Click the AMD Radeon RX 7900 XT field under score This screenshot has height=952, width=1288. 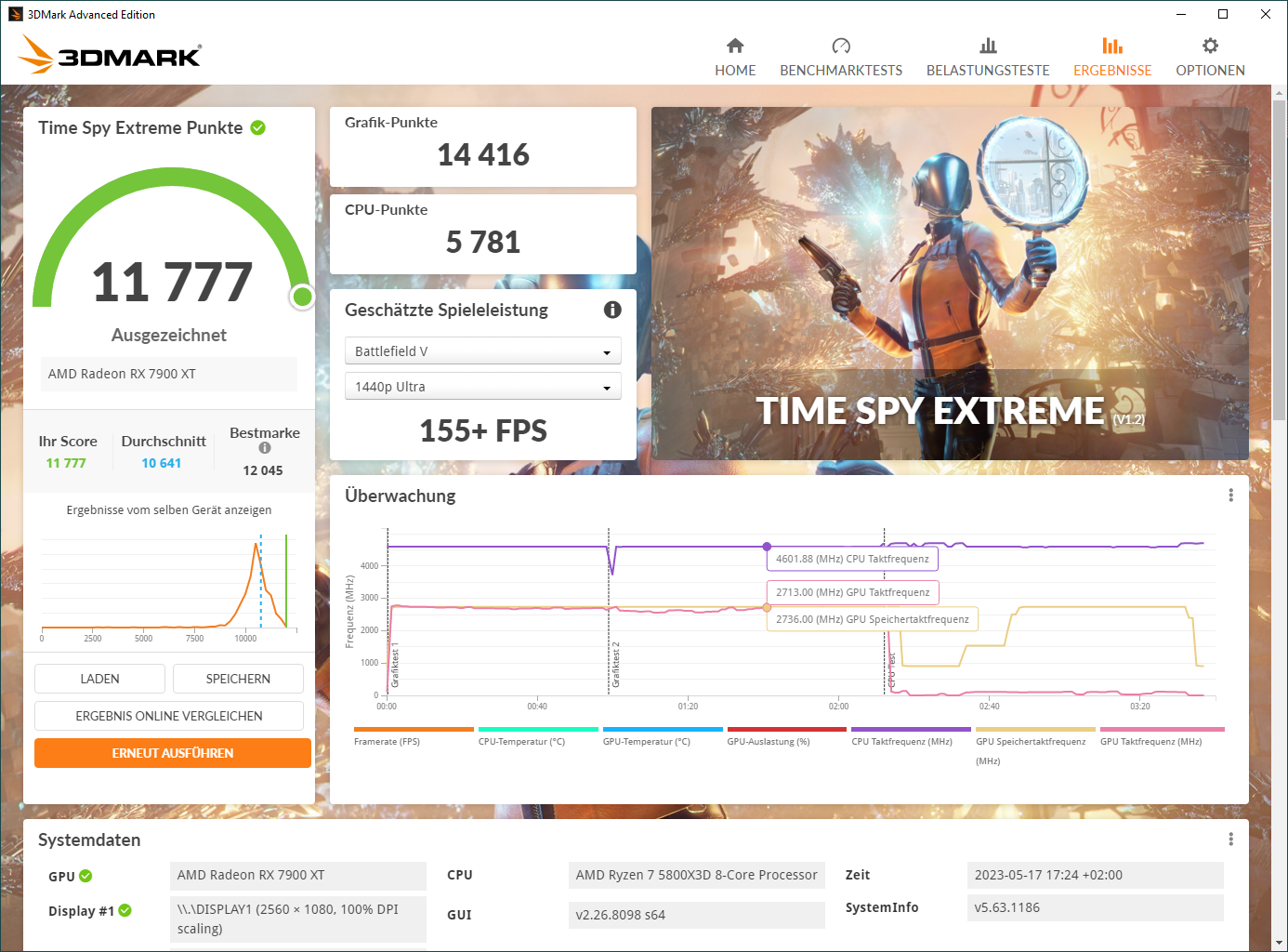pyautogui.click(x=169, y=374)
